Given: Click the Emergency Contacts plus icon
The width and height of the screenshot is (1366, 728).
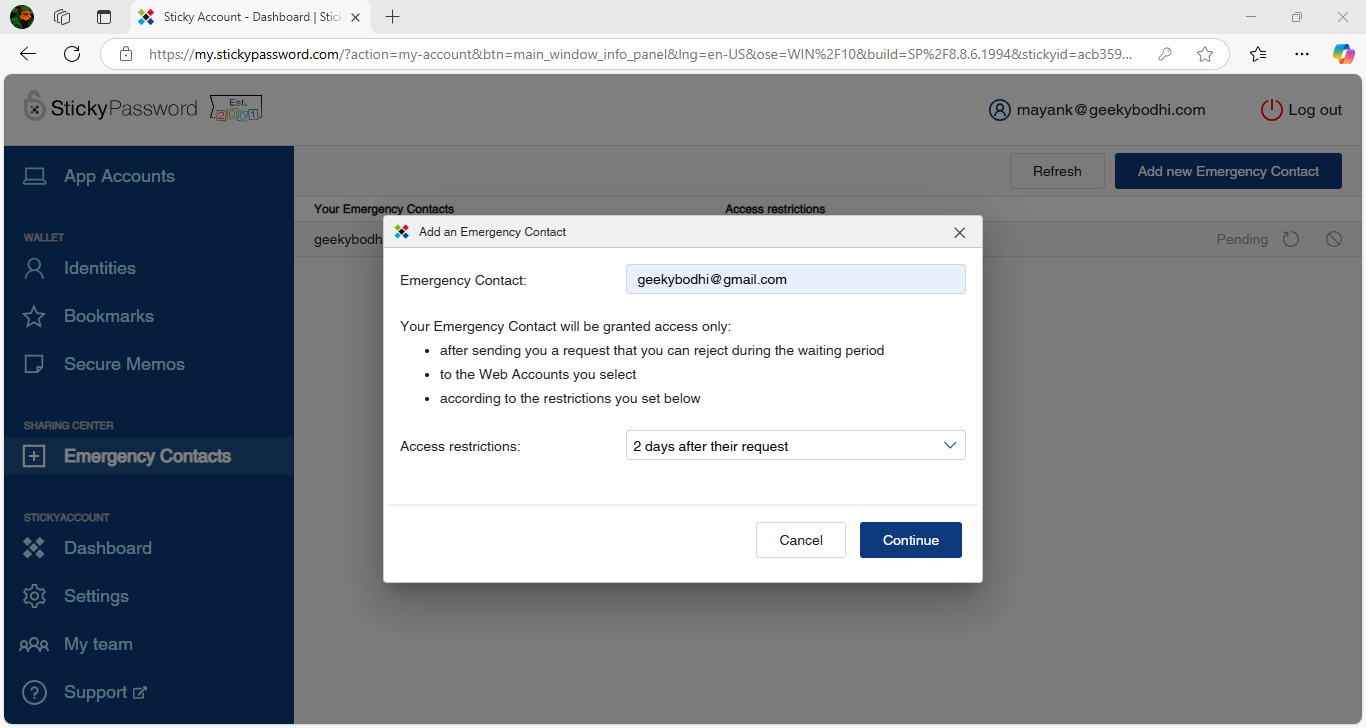Looking at the screenshot, I should pos(34,456).
